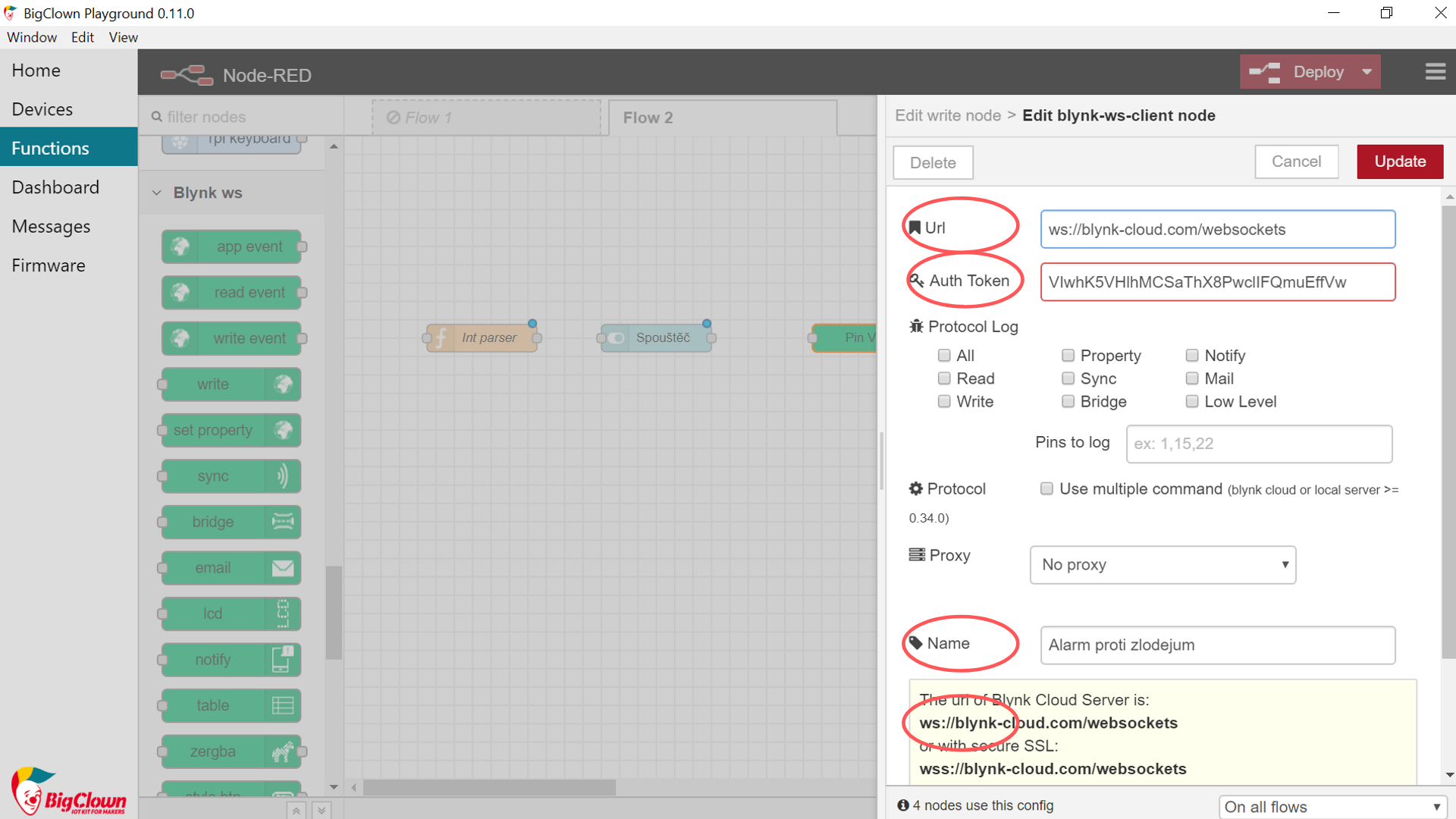Switch to the Flow 1 tab
1456x819 pixels.
486,118
